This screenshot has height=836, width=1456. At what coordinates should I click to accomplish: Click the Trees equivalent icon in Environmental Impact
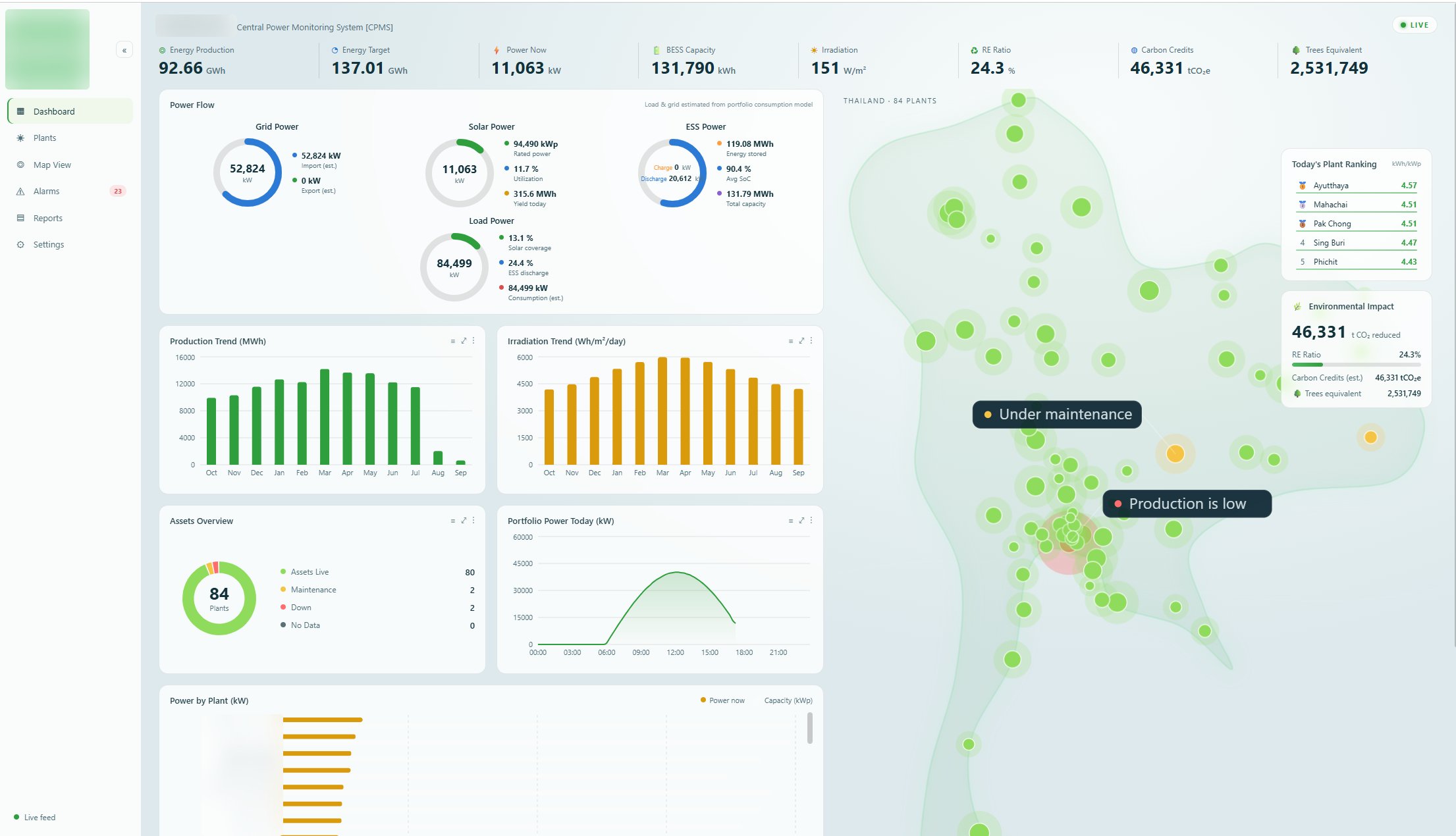pos(1297,394)
